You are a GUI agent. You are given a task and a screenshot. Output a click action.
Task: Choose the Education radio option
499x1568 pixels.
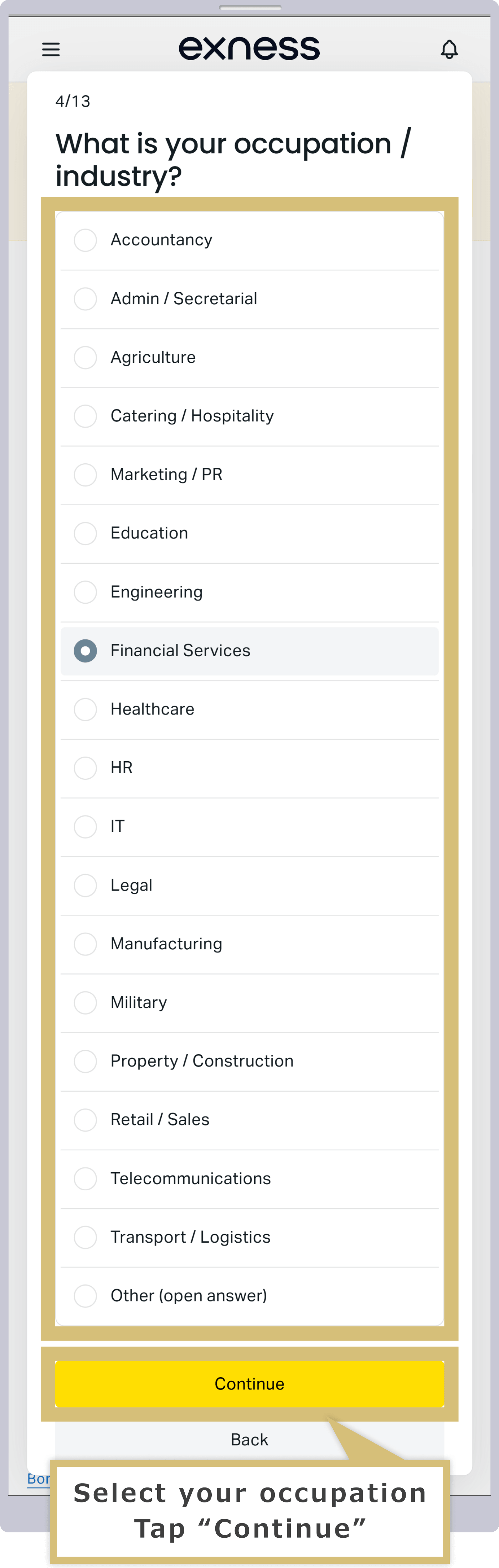coord(249,533)
